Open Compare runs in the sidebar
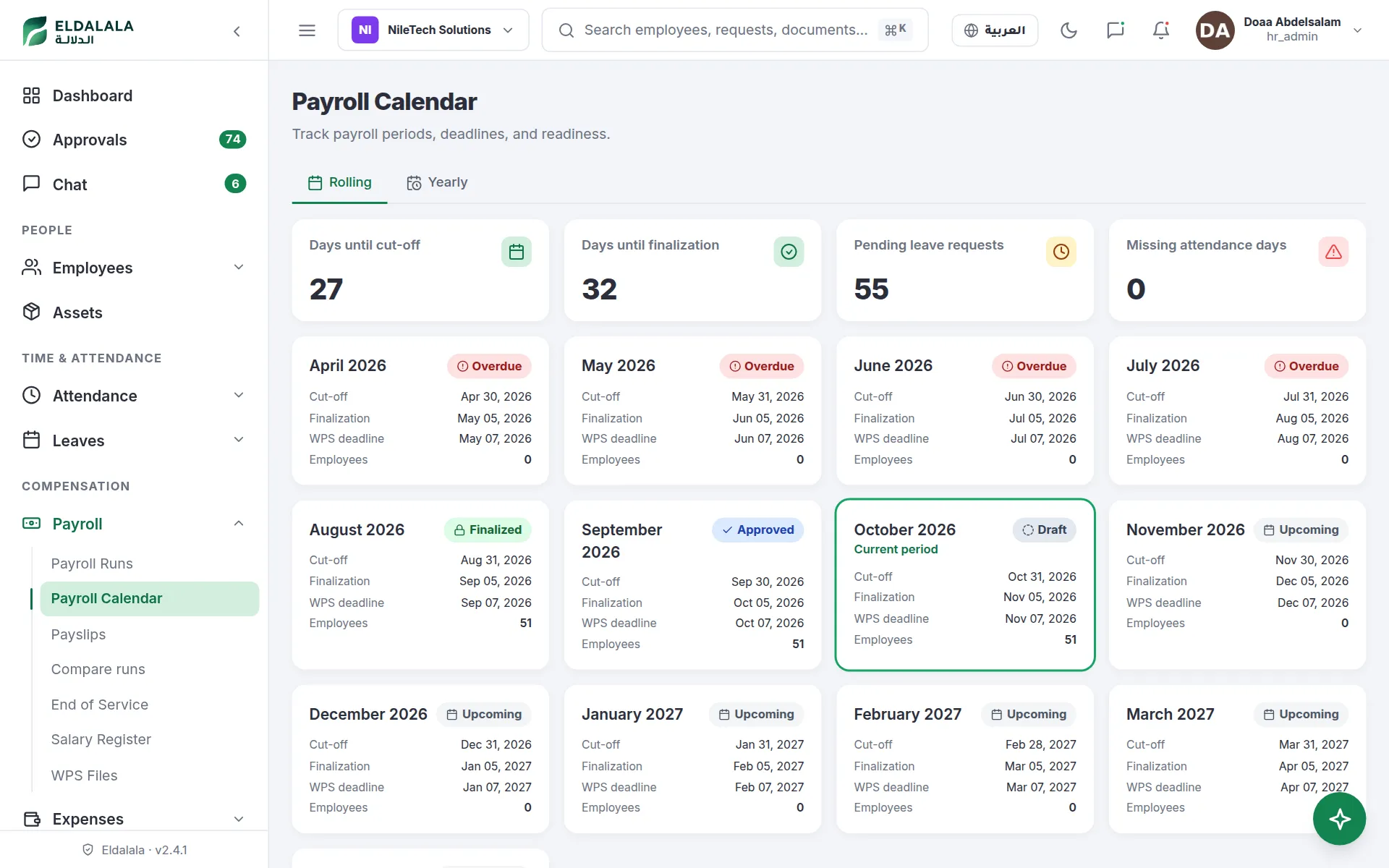This screenshot has width=1389, height=868. coord(98,669)
